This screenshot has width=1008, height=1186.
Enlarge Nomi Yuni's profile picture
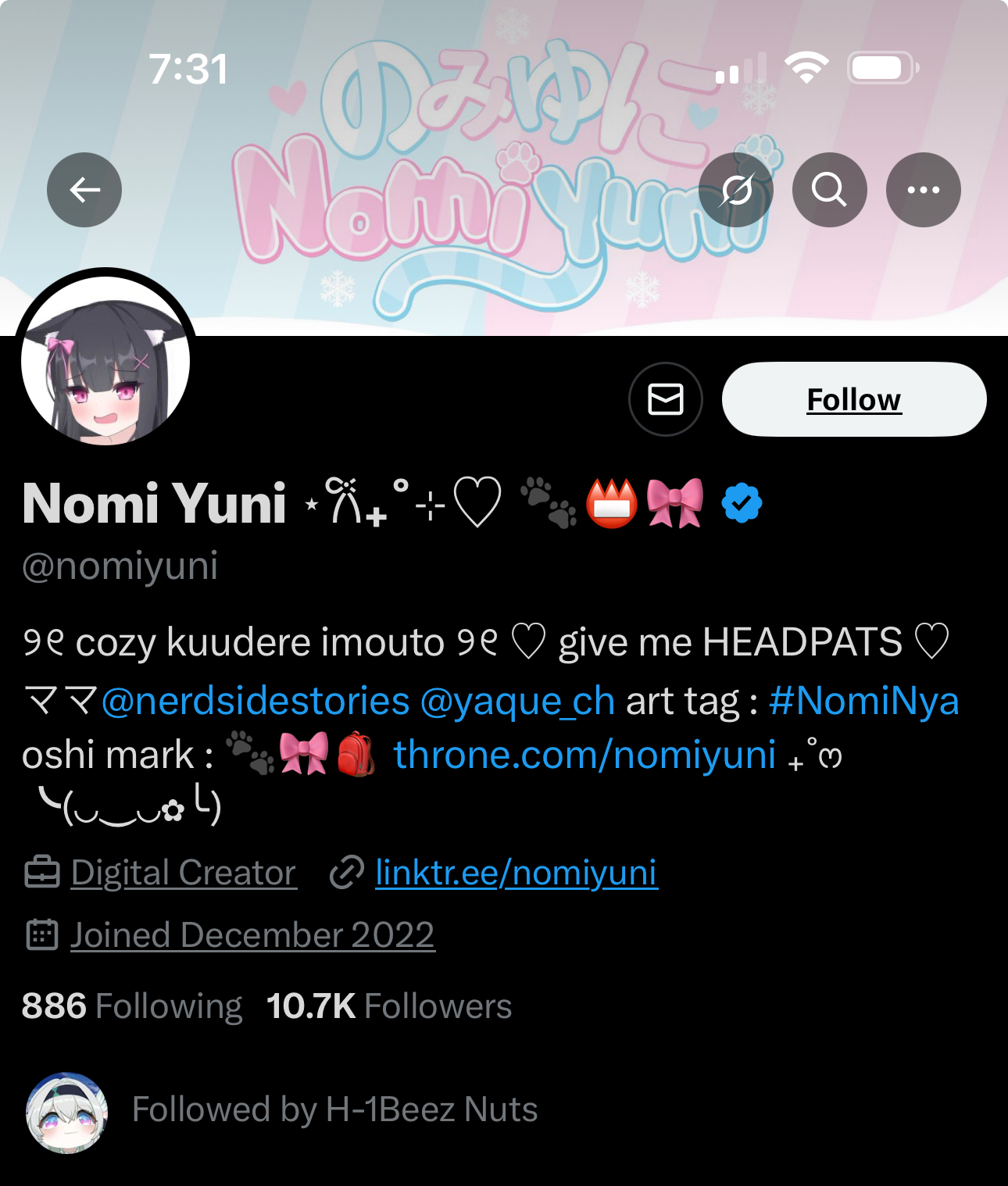[x=105, y=361]
